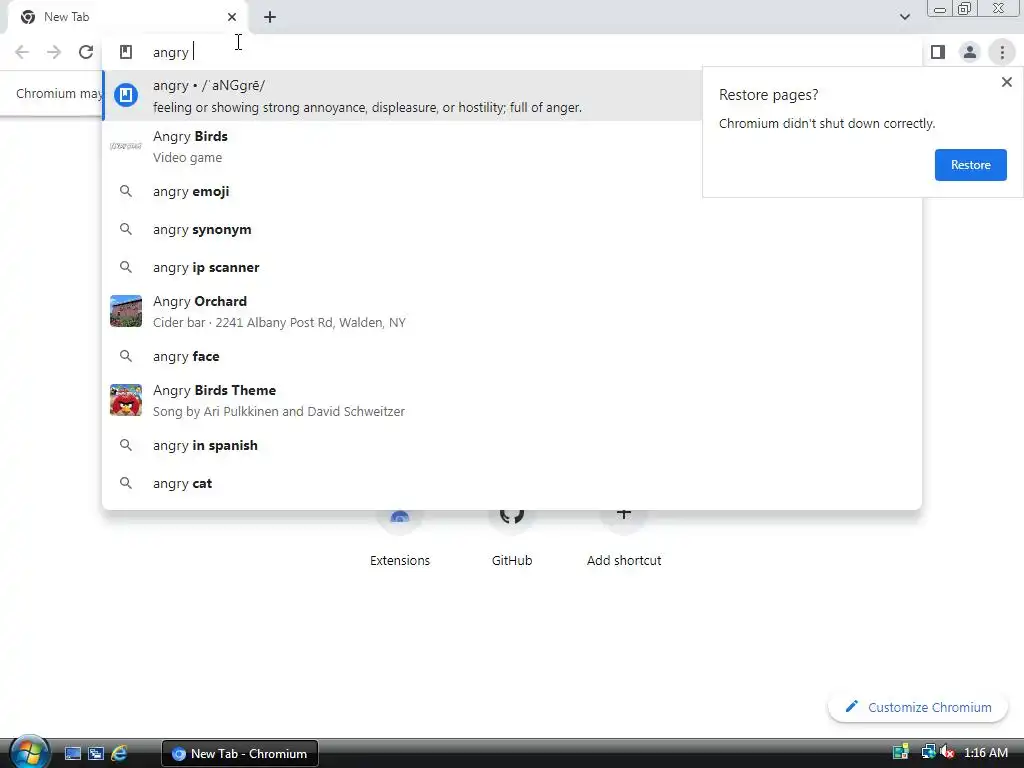Screen dimensions: 1024x768
Task: Click the Angry Orchard thumbnail image
Action: click(x=126, y=311)
